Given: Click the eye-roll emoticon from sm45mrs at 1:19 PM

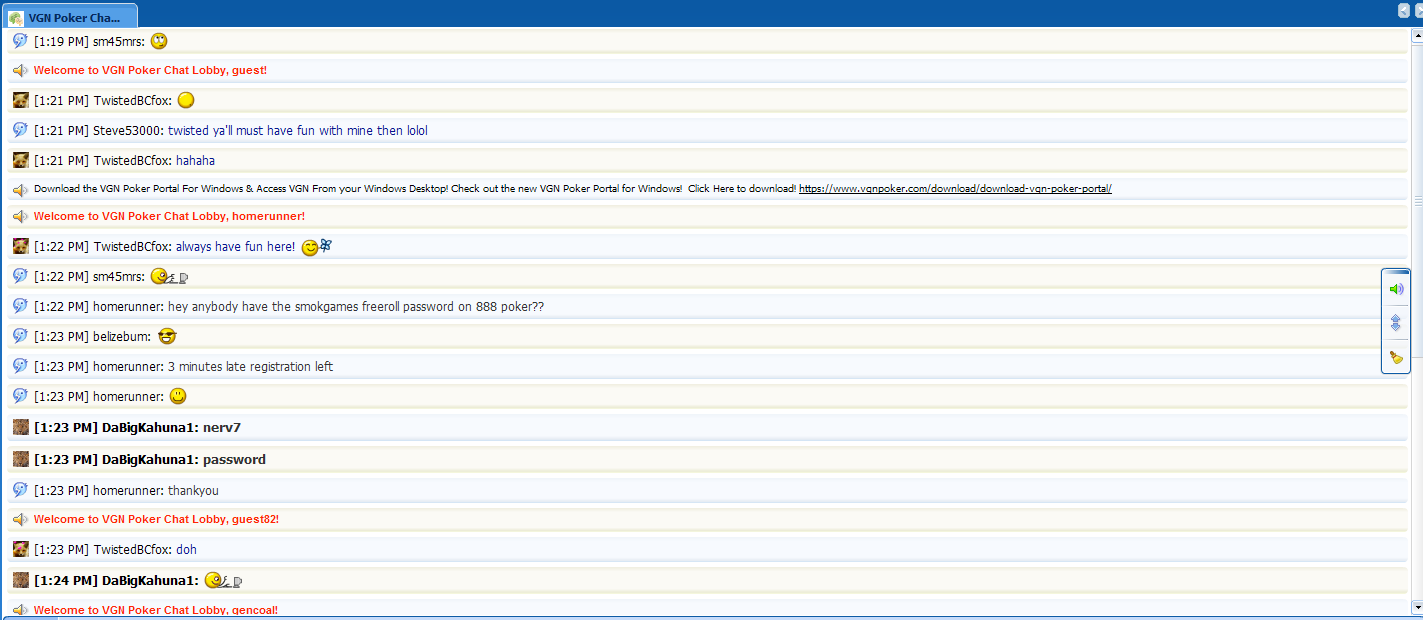Looking at the screenshot, I should coord(159,41).
